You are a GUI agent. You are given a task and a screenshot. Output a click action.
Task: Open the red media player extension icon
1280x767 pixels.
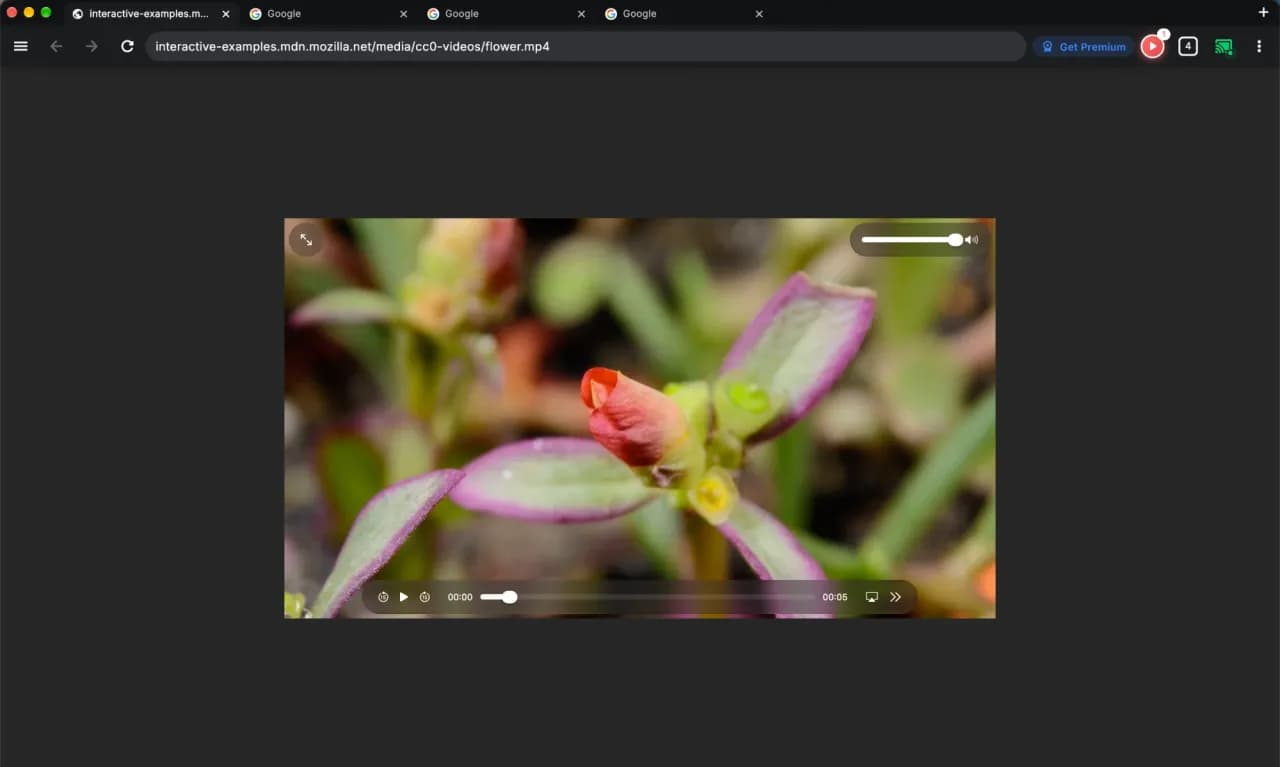pos(1153,46)
